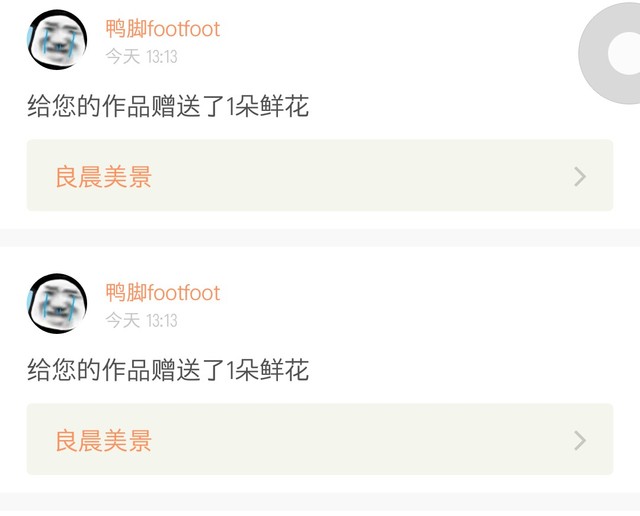
Task: Open the 良辰美景 work title in the lower card
Action: pyautogui.click(x=104, y=440)
